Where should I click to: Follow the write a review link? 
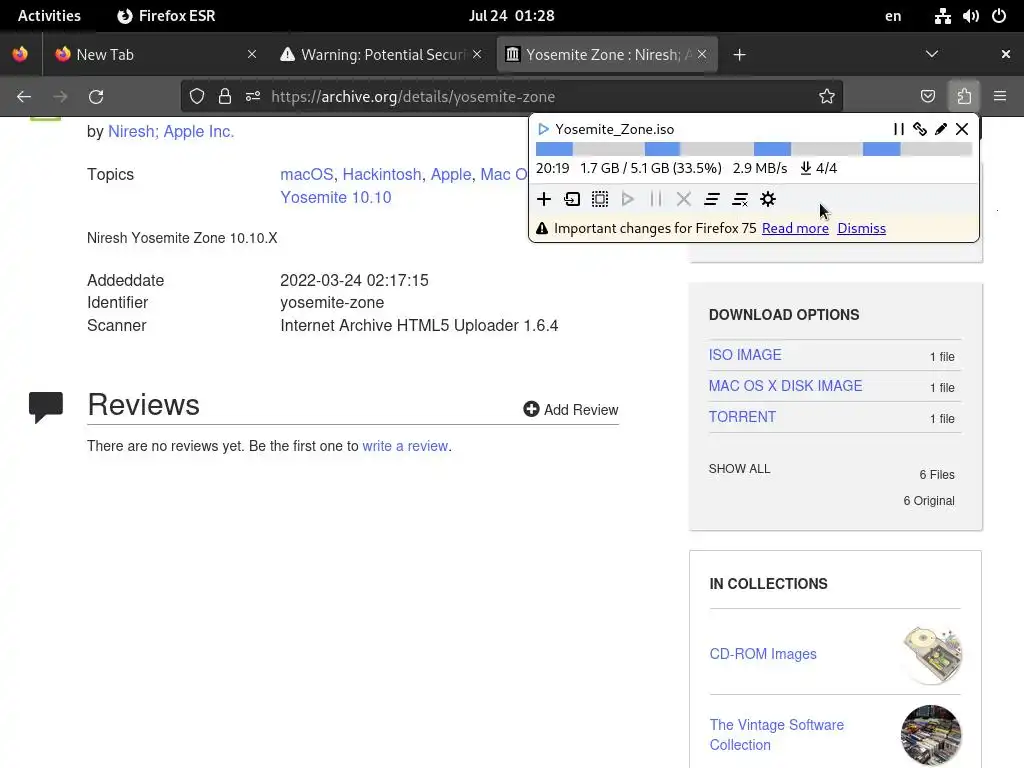point(405,446)
